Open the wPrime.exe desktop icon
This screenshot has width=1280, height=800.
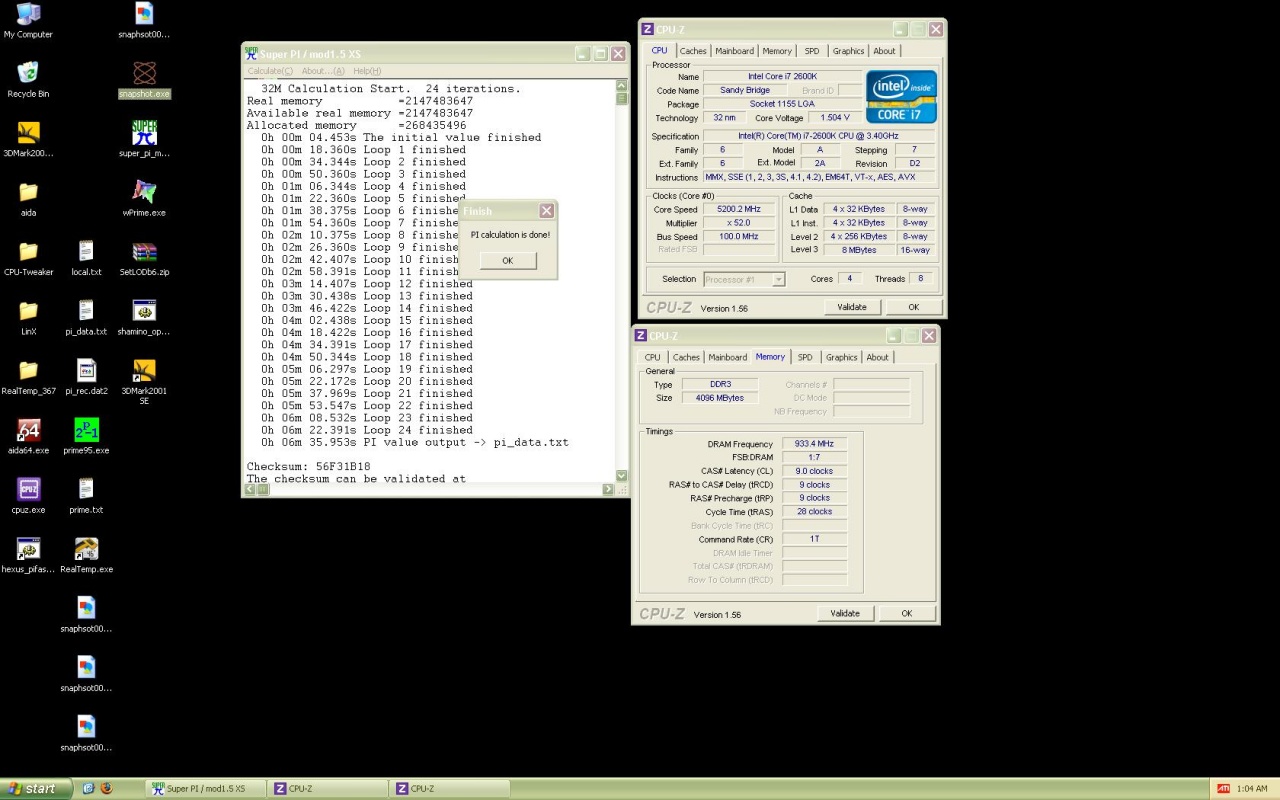coord(144,192)
